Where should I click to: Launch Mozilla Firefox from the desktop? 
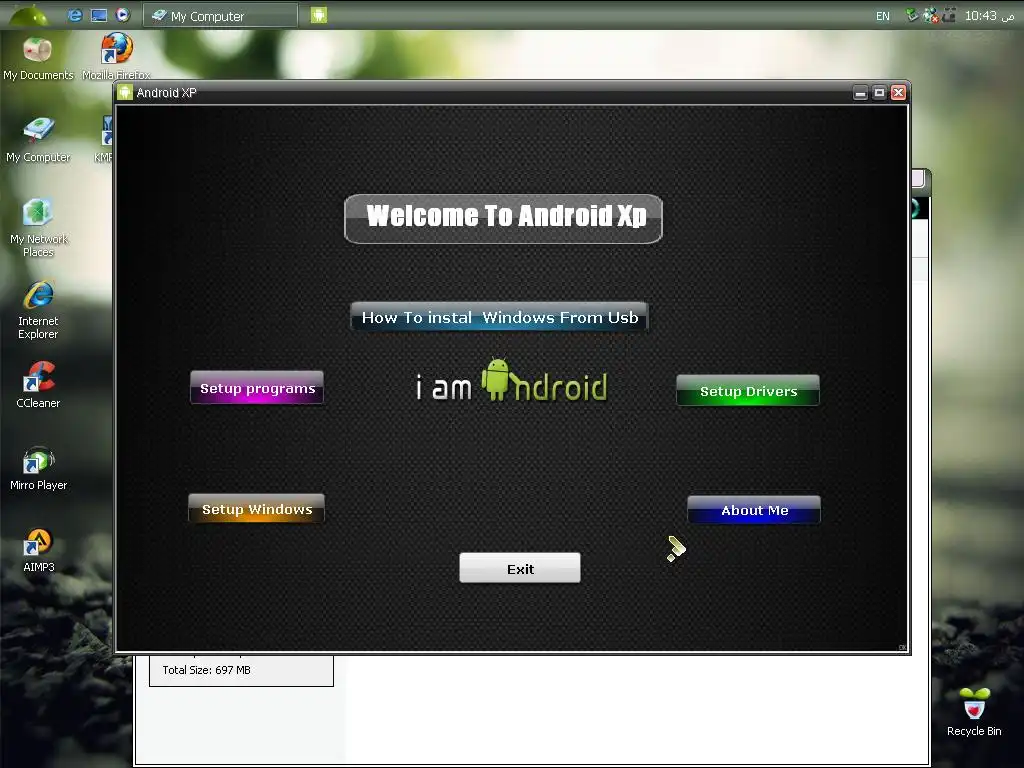point(116,57)
